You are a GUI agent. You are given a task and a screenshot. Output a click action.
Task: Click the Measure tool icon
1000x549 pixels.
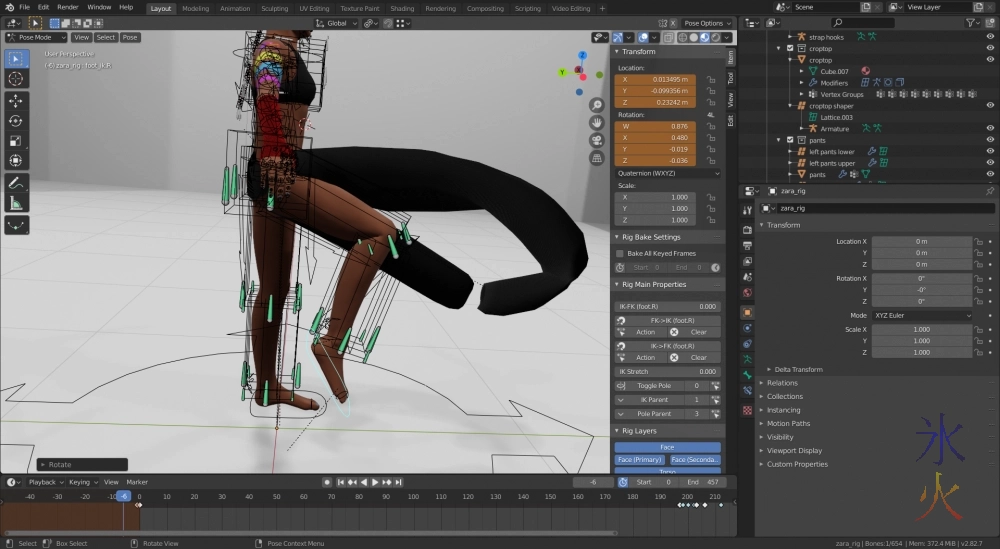point(16,203)
